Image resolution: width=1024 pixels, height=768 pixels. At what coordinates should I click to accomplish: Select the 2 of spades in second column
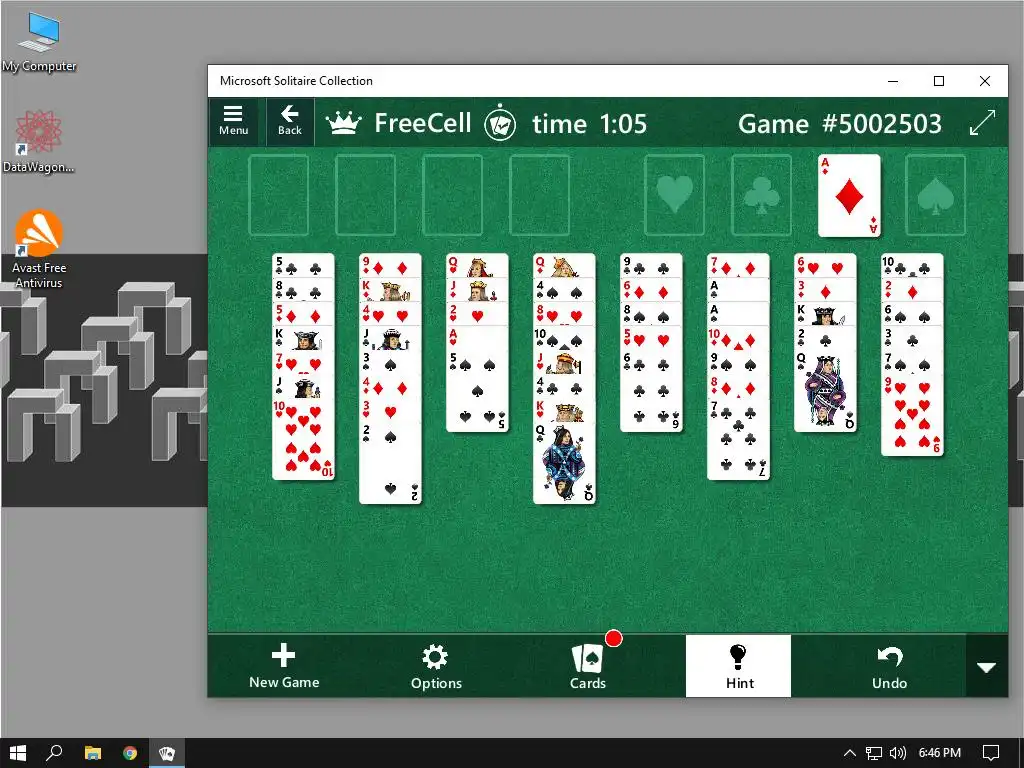[391, 464]
